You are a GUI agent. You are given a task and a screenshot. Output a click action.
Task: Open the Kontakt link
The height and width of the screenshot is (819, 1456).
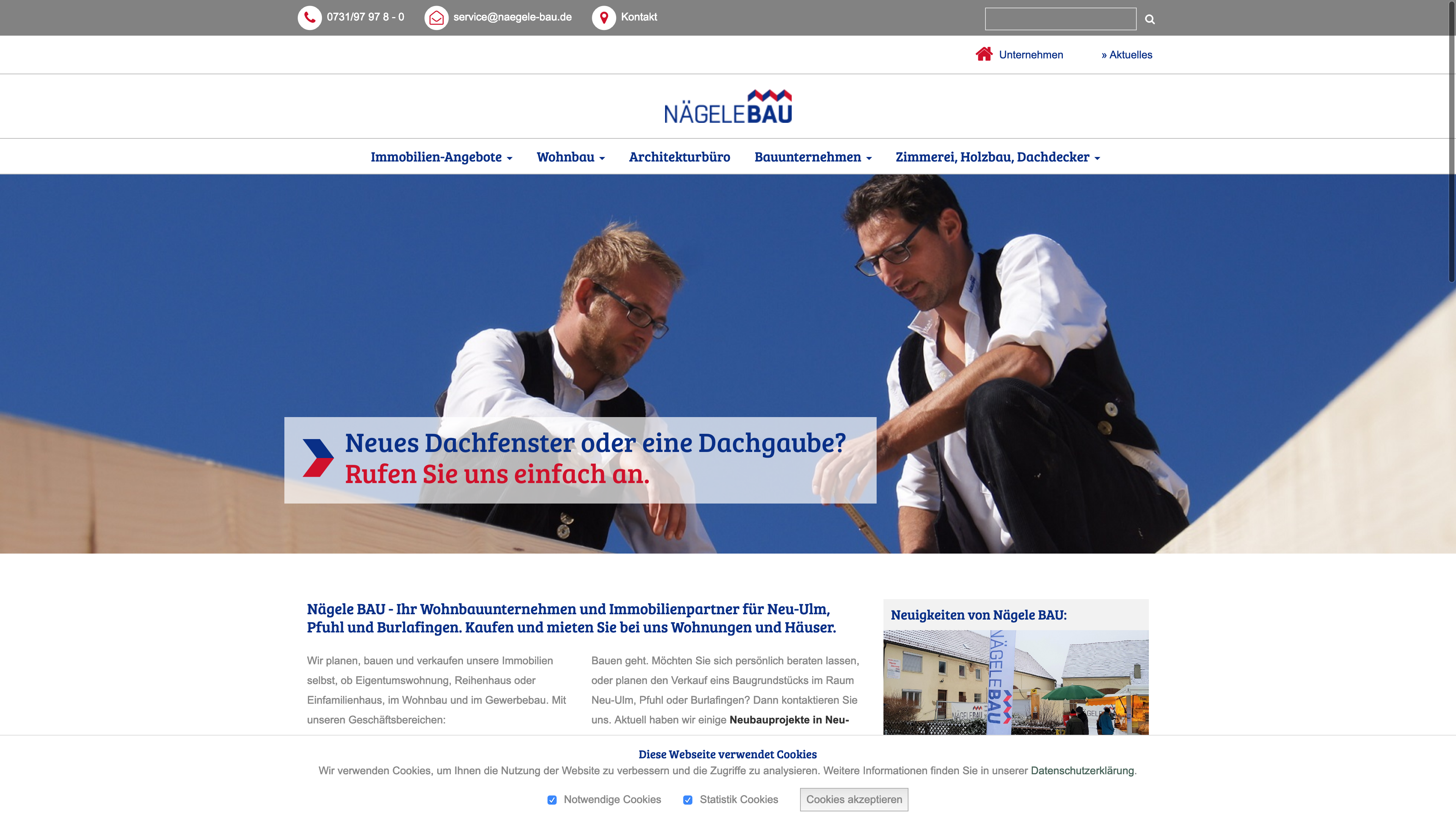[x=639, y=17]
